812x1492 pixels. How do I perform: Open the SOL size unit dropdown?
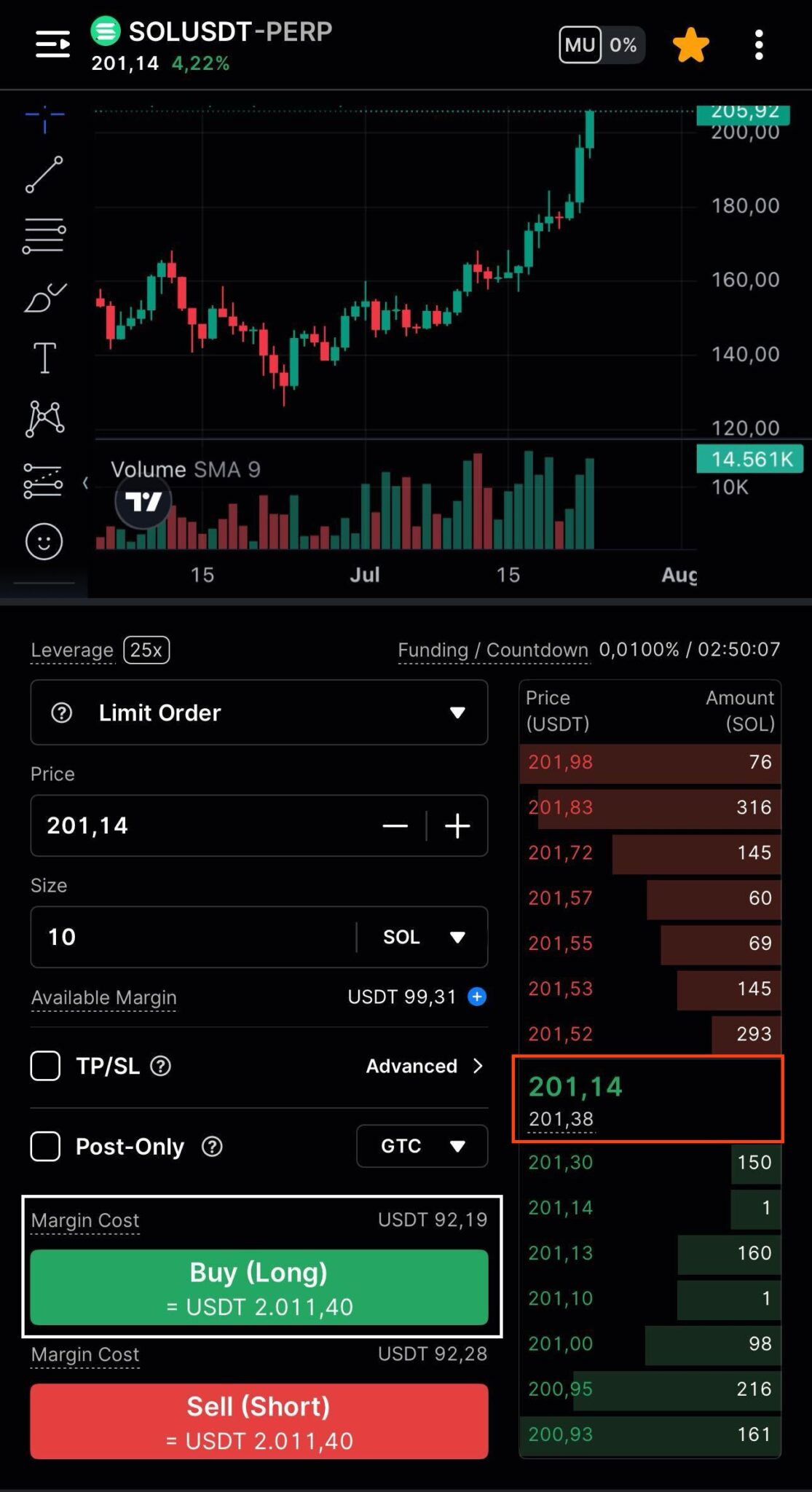423,937
